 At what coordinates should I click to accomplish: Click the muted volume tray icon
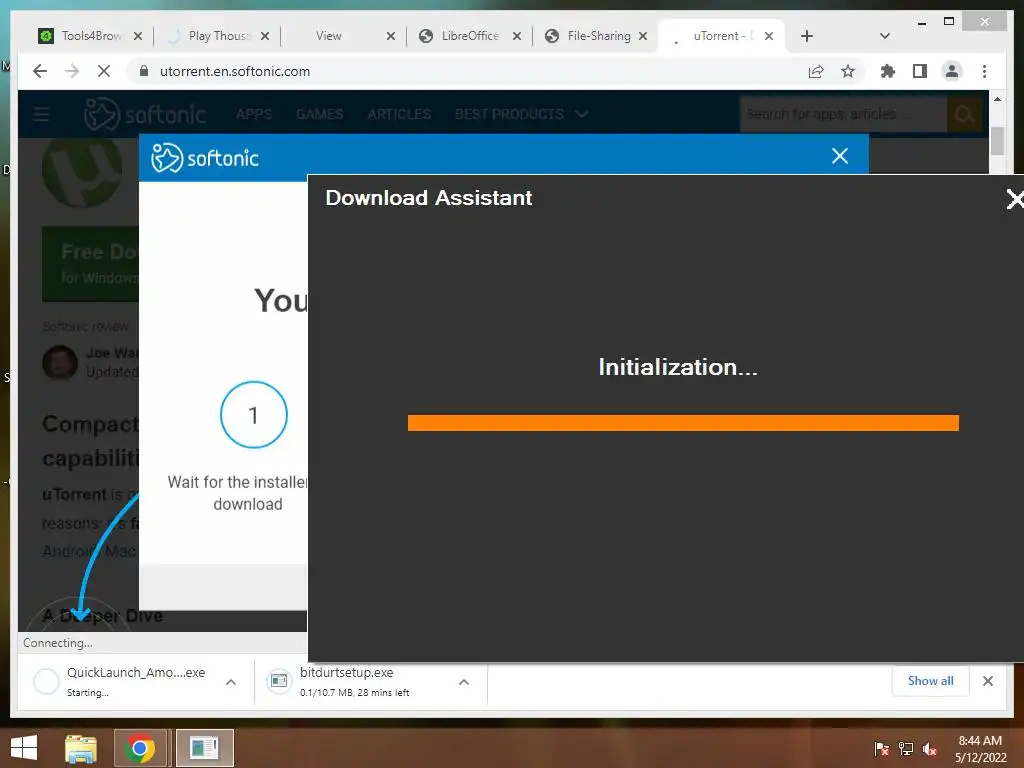930,749
